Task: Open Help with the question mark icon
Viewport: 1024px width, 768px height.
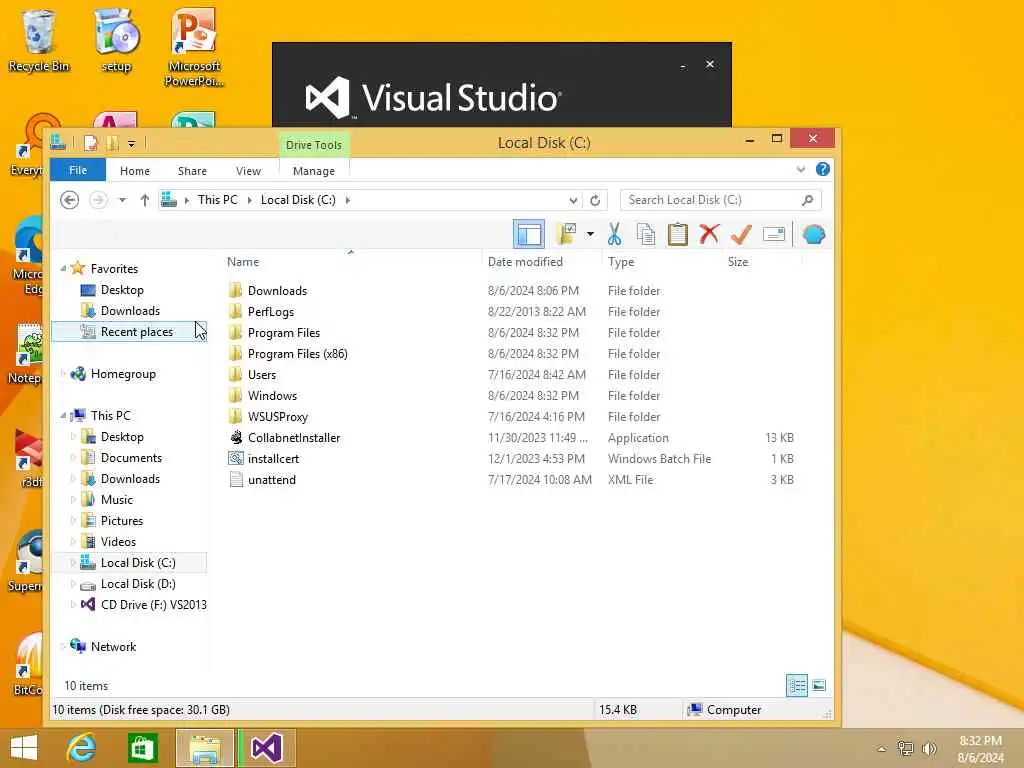Action: [x=823, y=170]
